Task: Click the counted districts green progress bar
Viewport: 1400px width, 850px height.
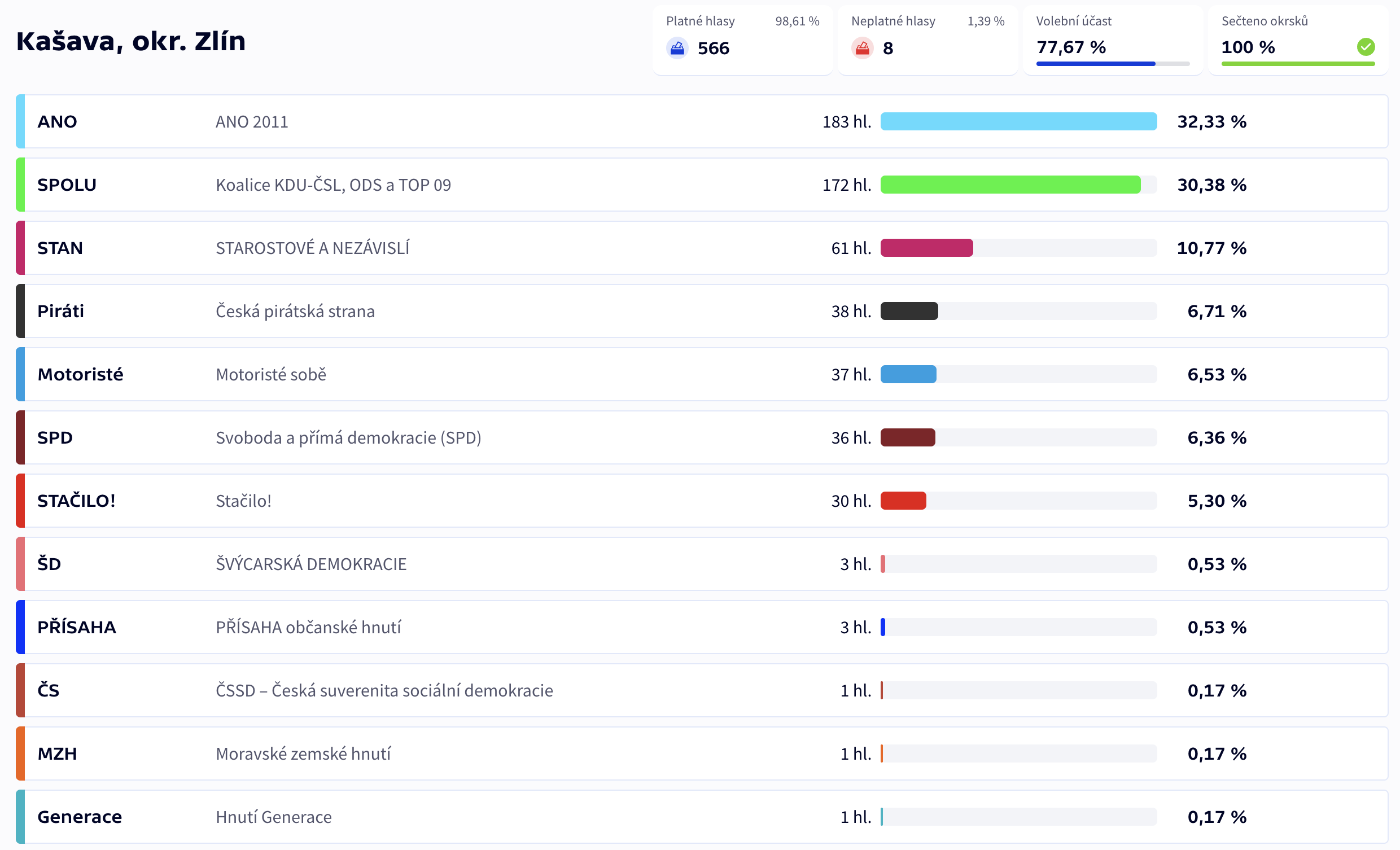Action: pos(1297,64)
